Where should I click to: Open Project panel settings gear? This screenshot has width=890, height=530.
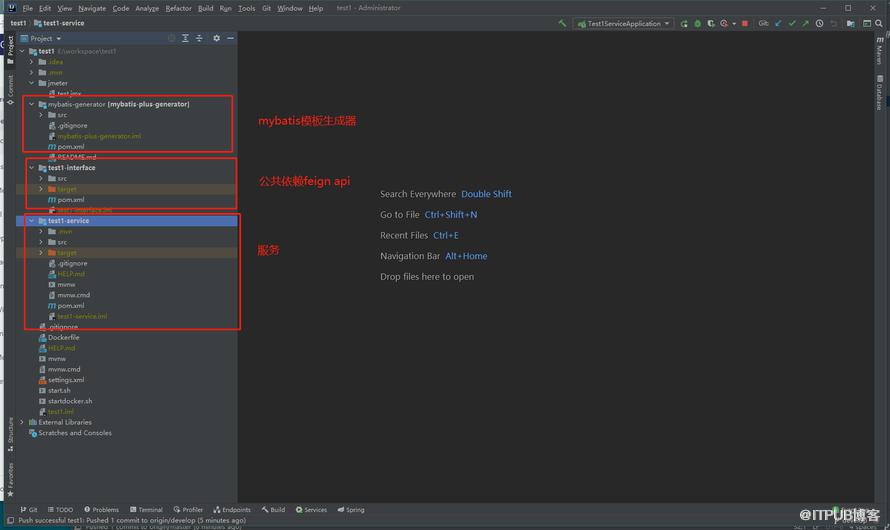(216, 38)
